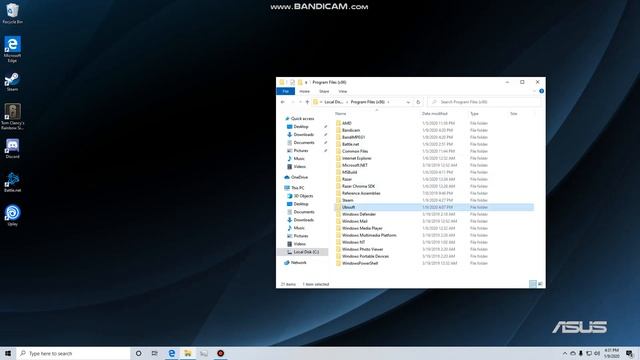
Task: Customize Quick Access Toolbar dropdown arrow
Action: [306, 82]
